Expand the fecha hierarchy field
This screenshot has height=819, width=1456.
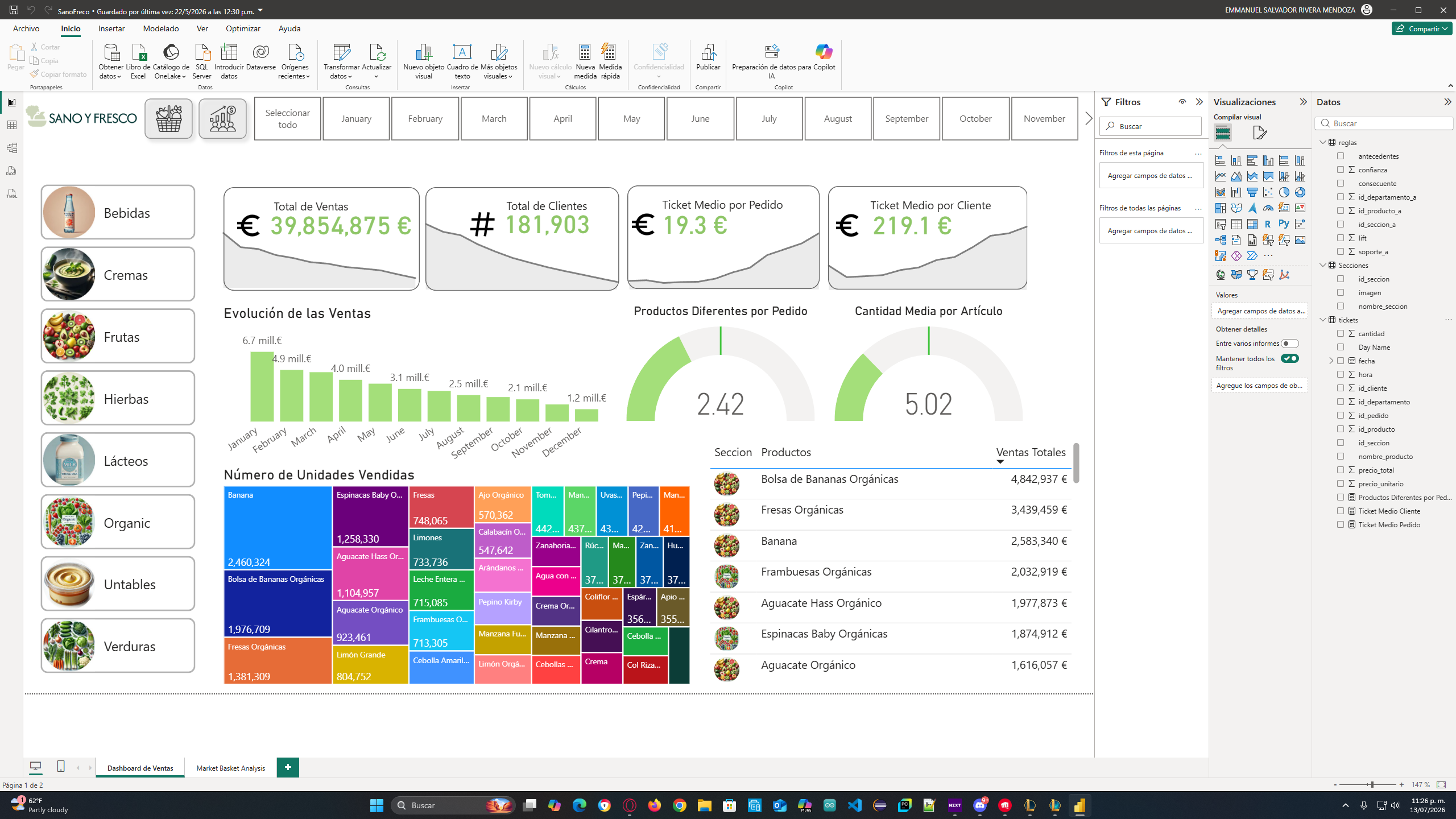click(1331, 361)
